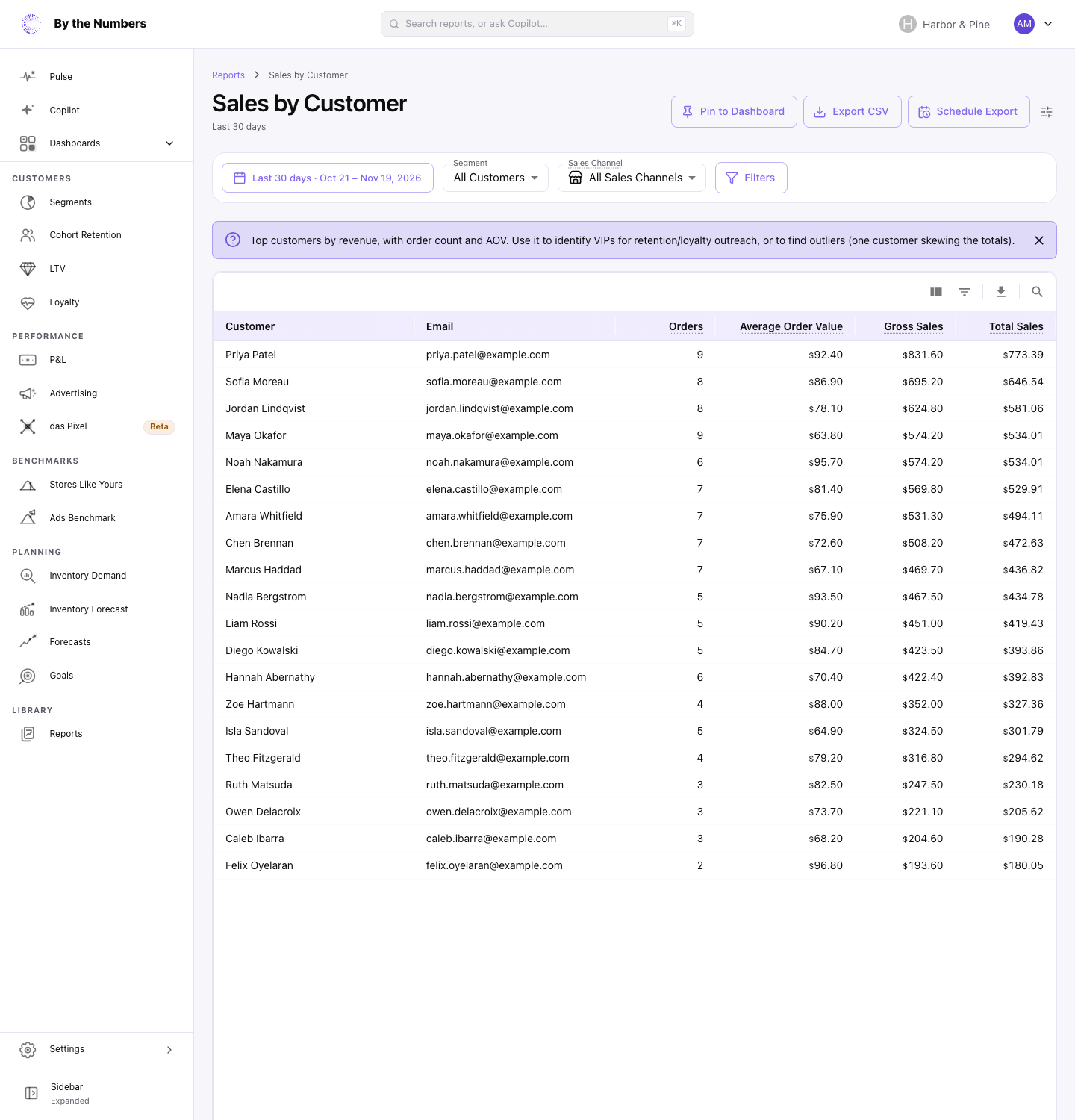Image resolution: width=1075 pixels, height=1120 pixels.
Task: Open P&L performance page
Action: click(97, 360)
